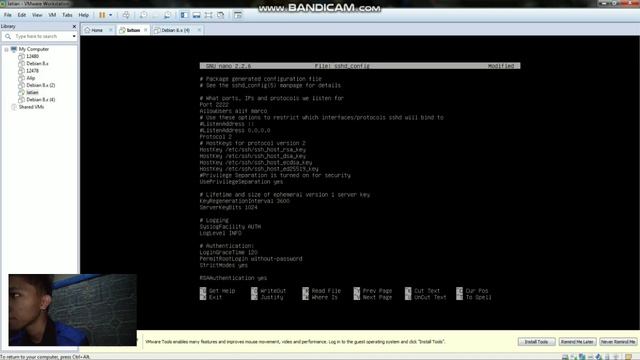This screenshot has height=360, width=640.
Task: Toggle the show library sidebar icon
Action: click(184, 15)
